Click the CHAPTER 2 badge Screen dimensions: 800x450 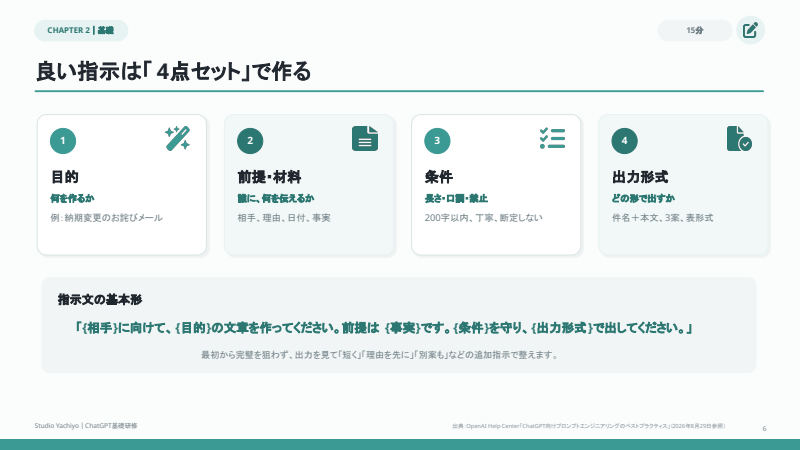(81, 30)
